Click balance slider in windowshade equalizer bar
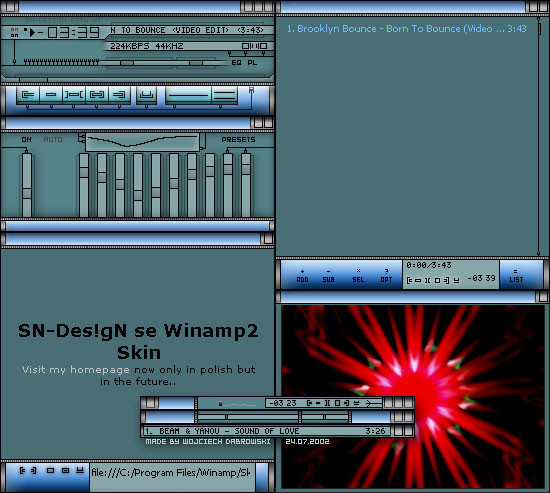This screenshot has height=493, width=550. click(x=325, y=417)
